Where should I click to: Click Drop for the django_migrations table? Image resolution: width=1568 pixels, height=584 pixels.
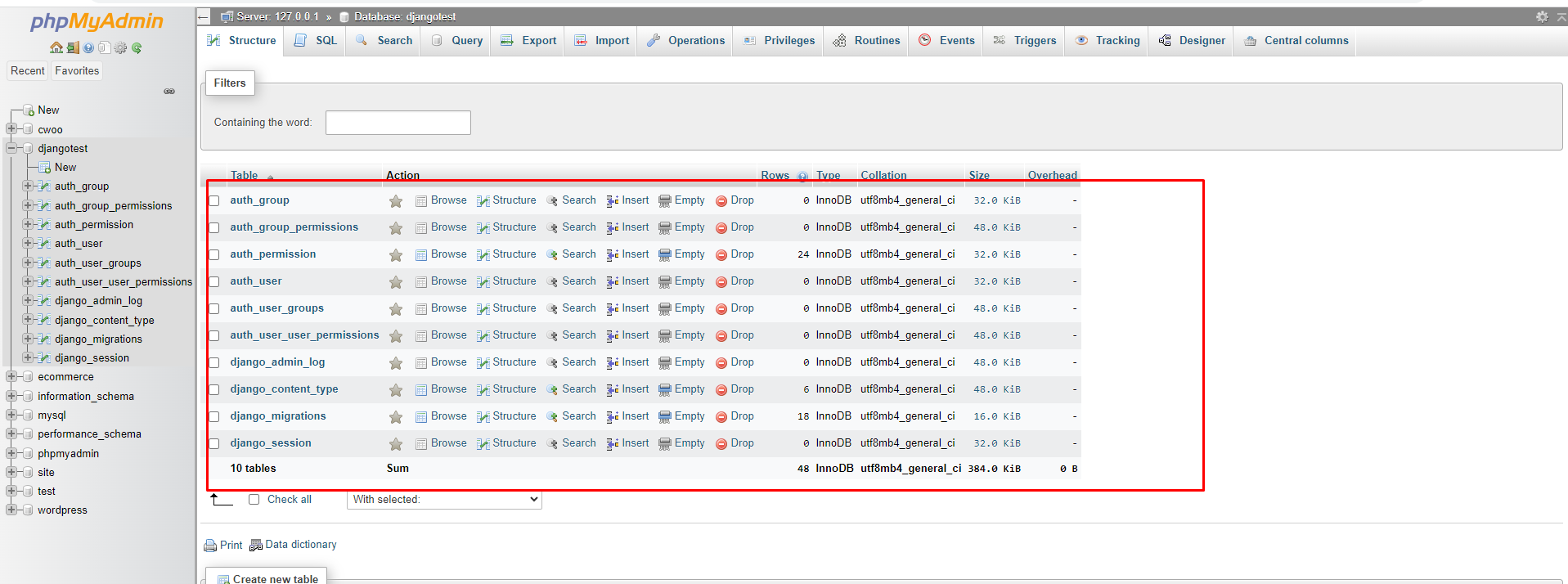pos(735,416)
